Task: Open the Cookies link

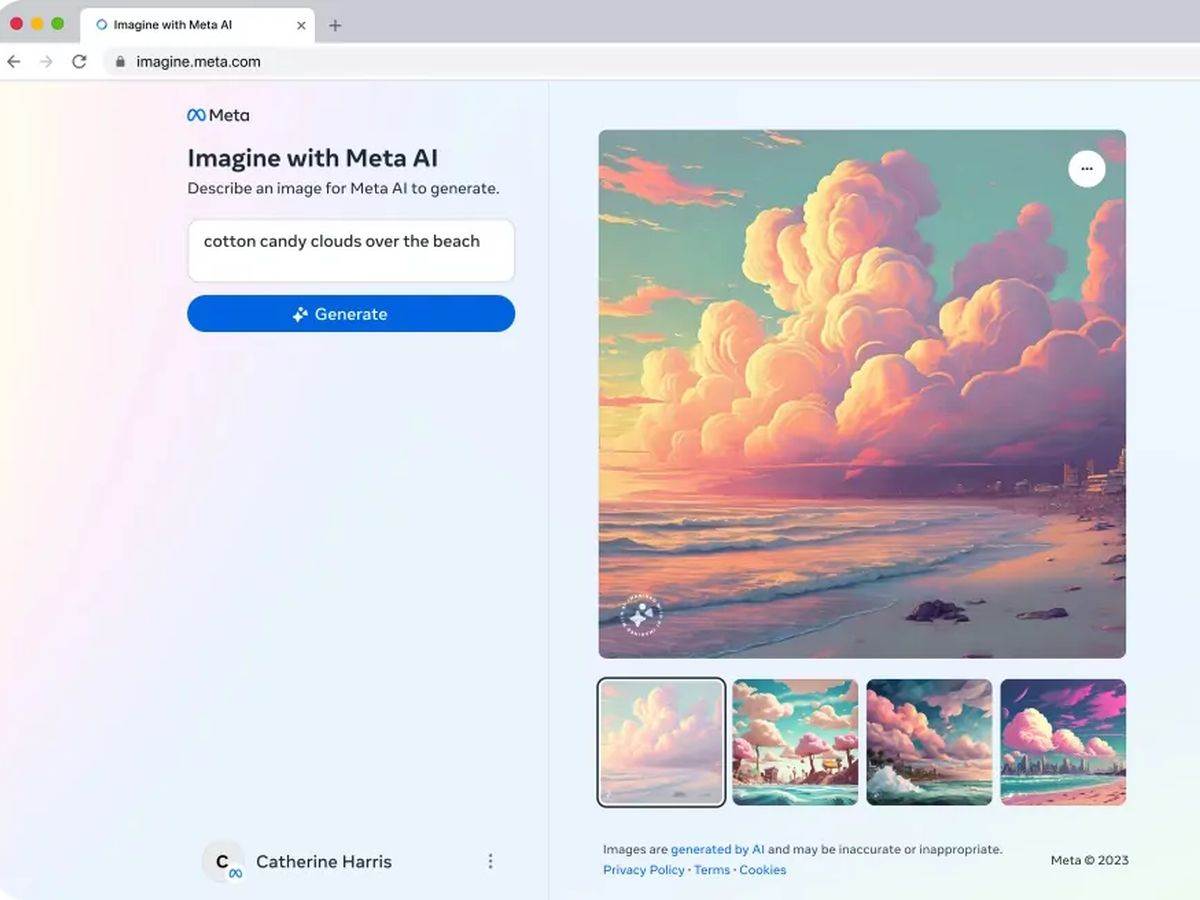Action: (x=763, y=870)
